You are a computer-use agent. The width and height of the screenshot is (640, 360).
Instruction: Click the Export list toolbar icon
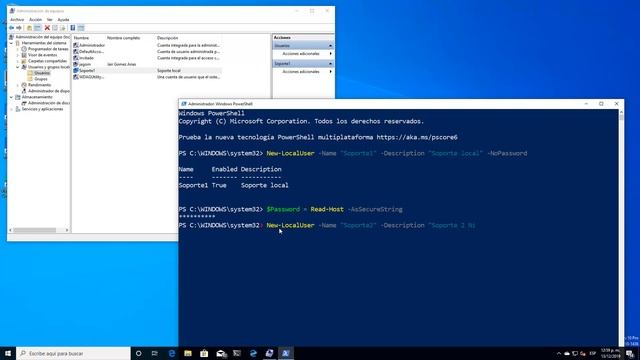coord(62,28)
